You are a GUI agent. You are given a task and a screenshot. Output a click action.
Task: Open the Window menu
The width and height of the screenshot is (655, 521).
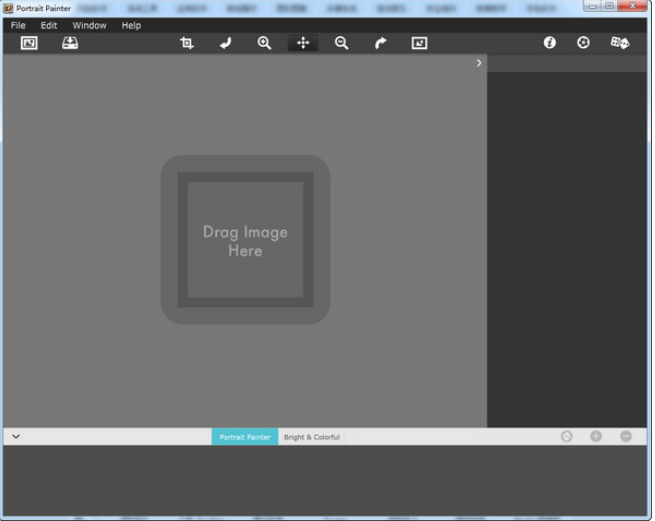point(89,25)
